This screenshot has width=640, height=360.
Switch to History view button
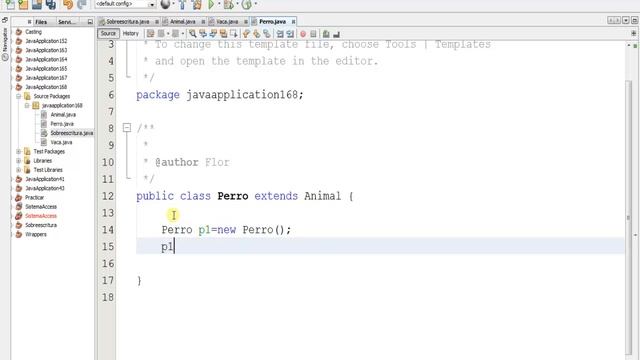tap(131, 33)
